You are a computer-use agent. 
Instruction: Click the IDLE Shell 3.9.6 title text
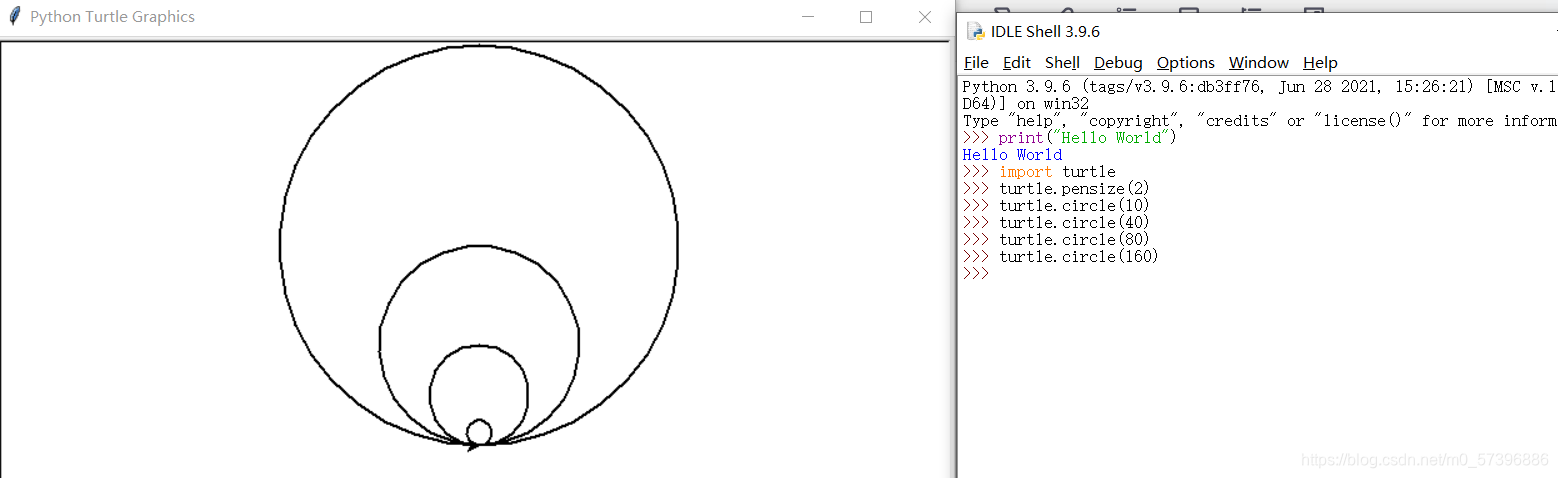point(1046,31)
